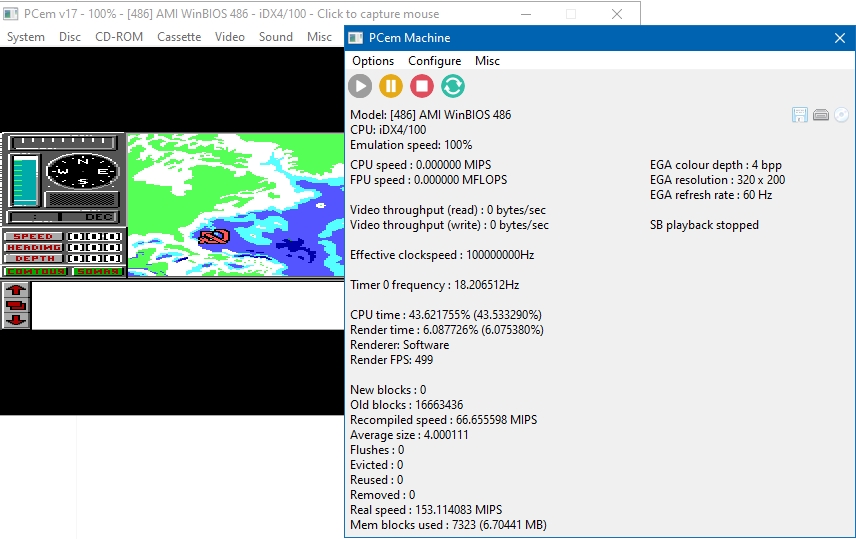The height and width of the screenshot is (539, 856).
Task: Open the System menu in PCem
Action: point(26,37)
